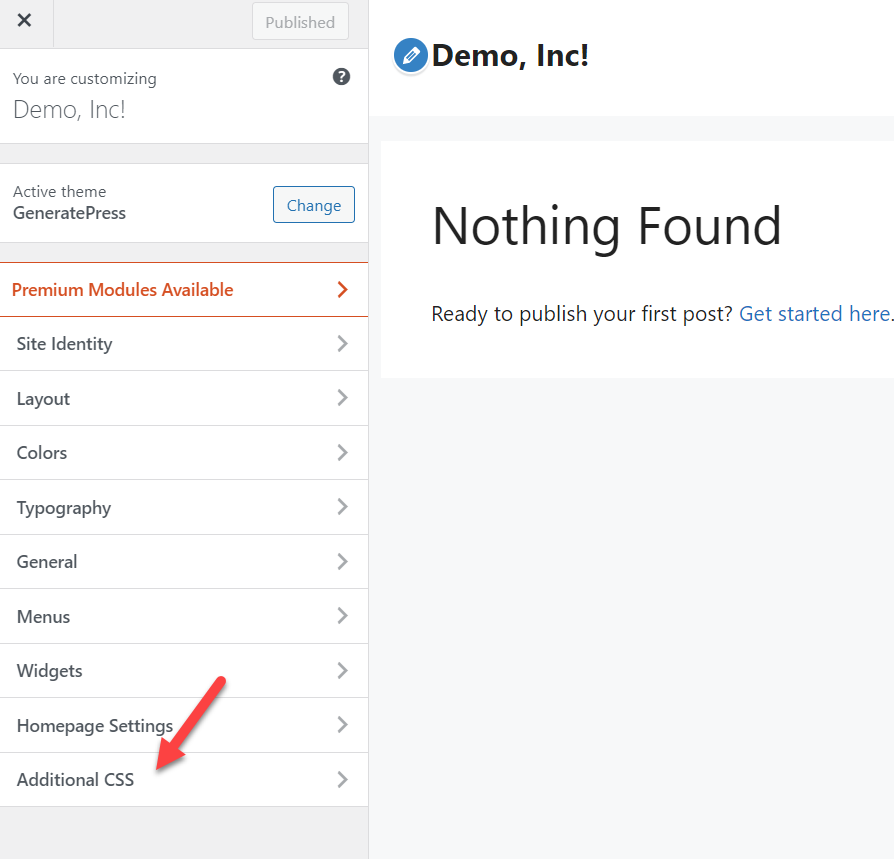Close the Customizer with the X icon
This screenshot has width=894, height=859.
[x=25, y=21]
